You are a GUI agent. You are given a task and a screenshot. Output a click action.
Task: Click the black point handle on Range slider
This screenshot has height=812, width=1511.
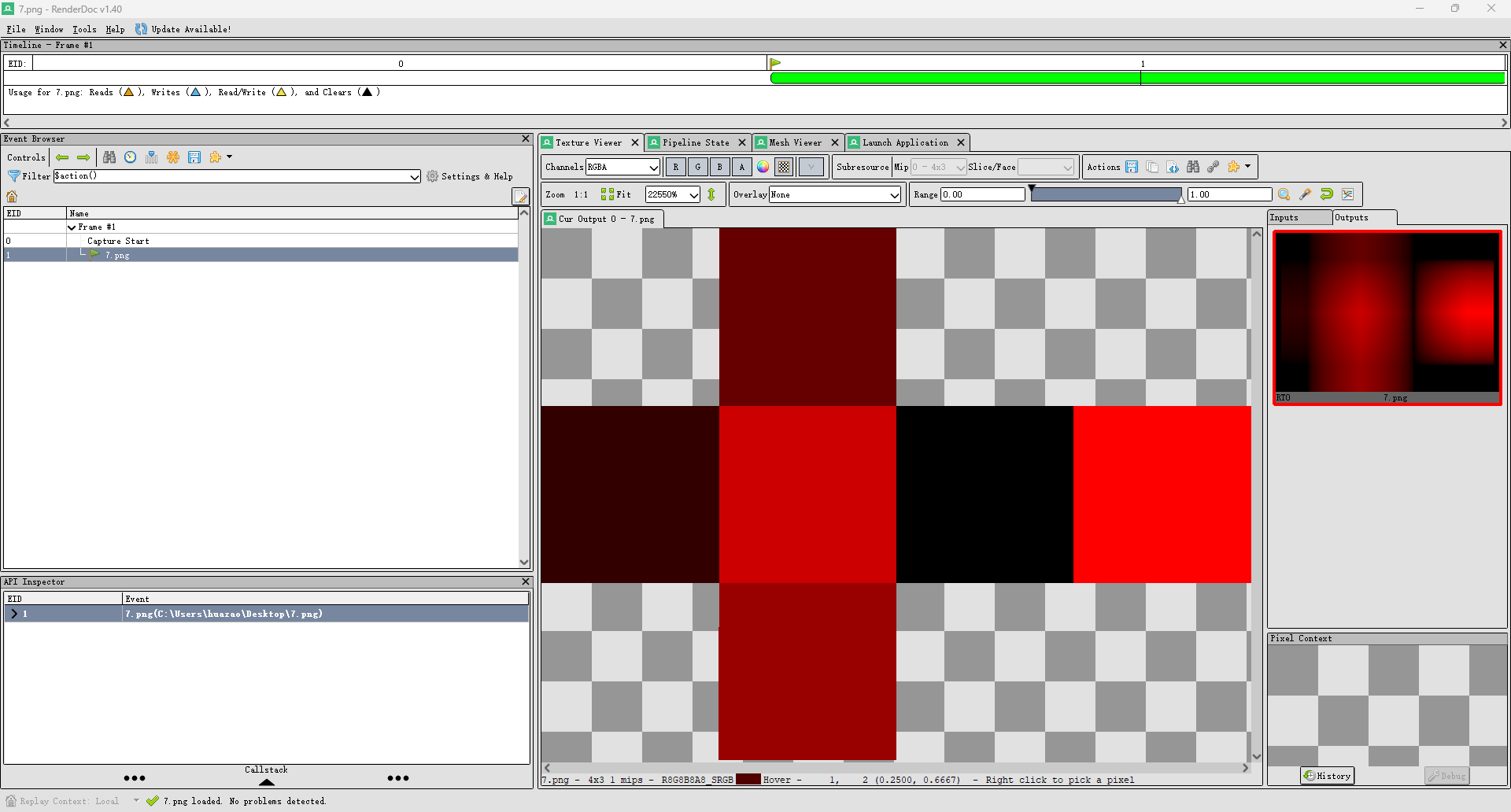coord(1032,190)
